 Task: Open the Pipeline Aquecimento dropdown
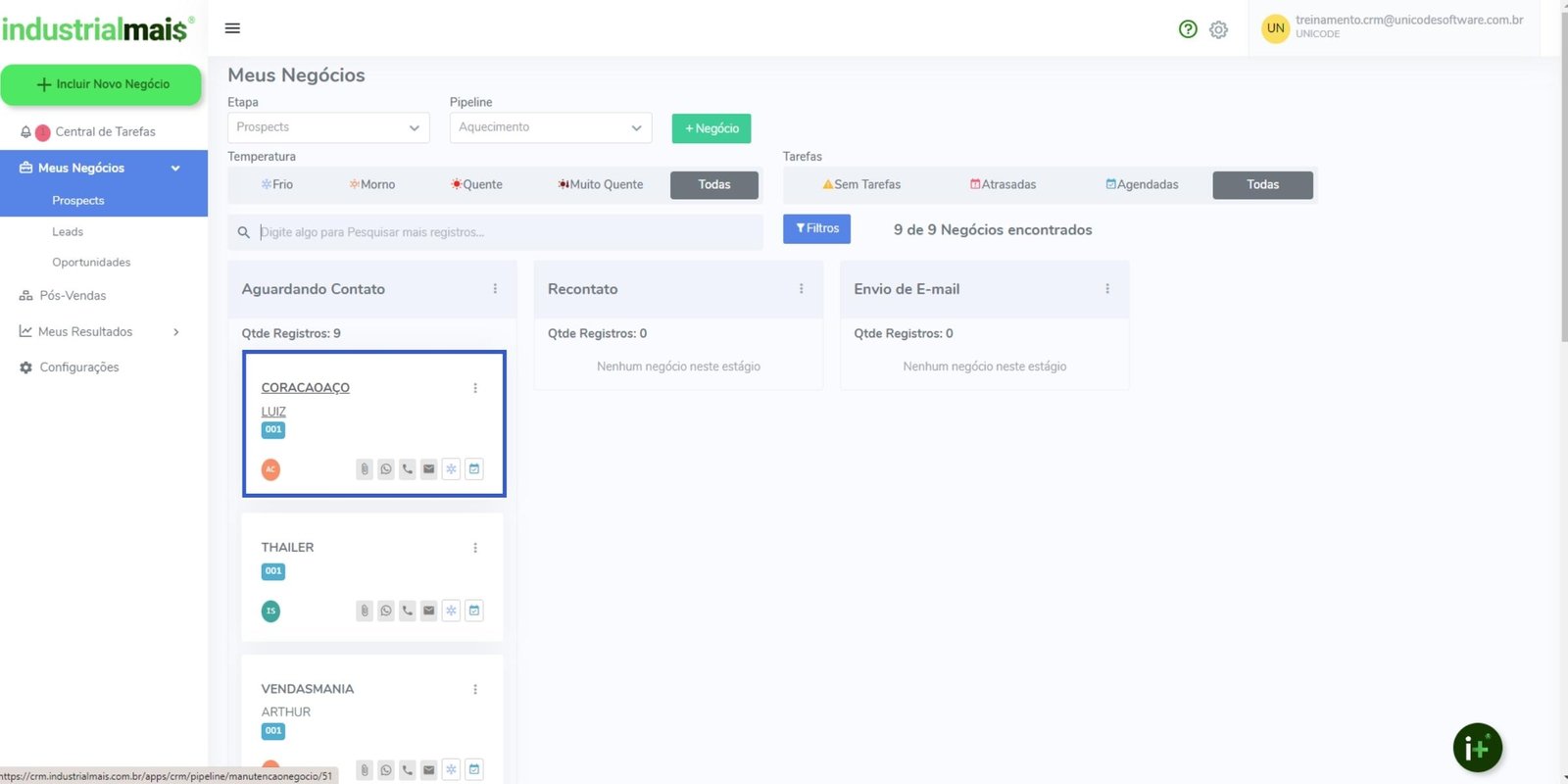coord(550,127)
